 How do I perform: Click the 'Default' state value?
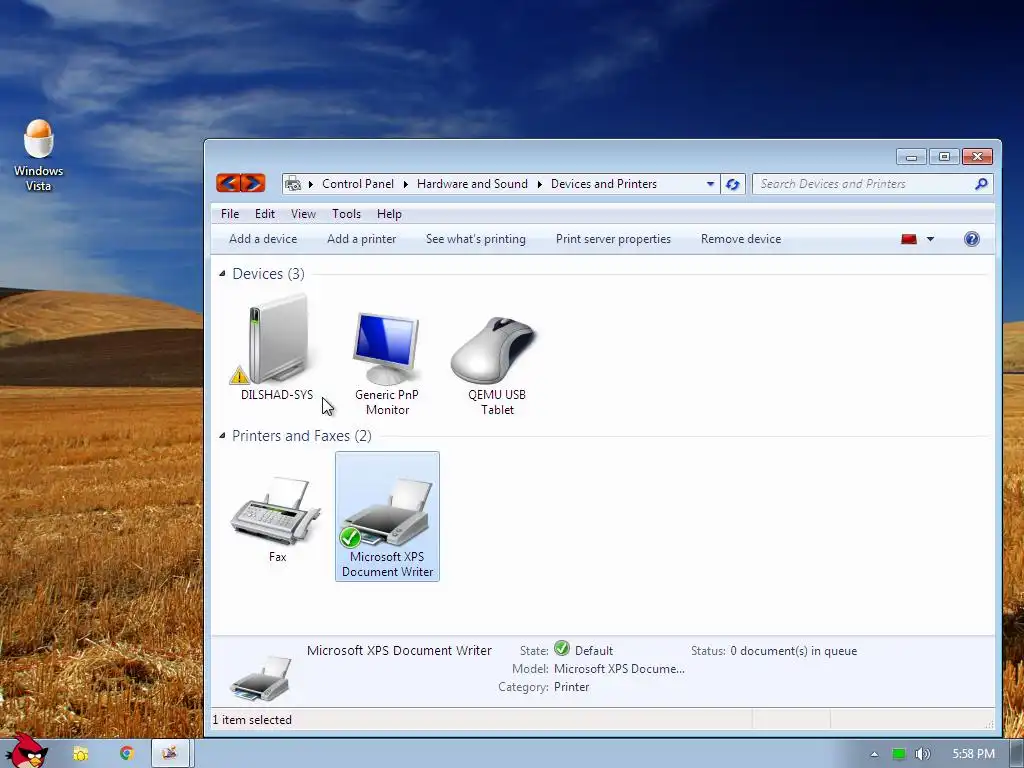(594, 651)
